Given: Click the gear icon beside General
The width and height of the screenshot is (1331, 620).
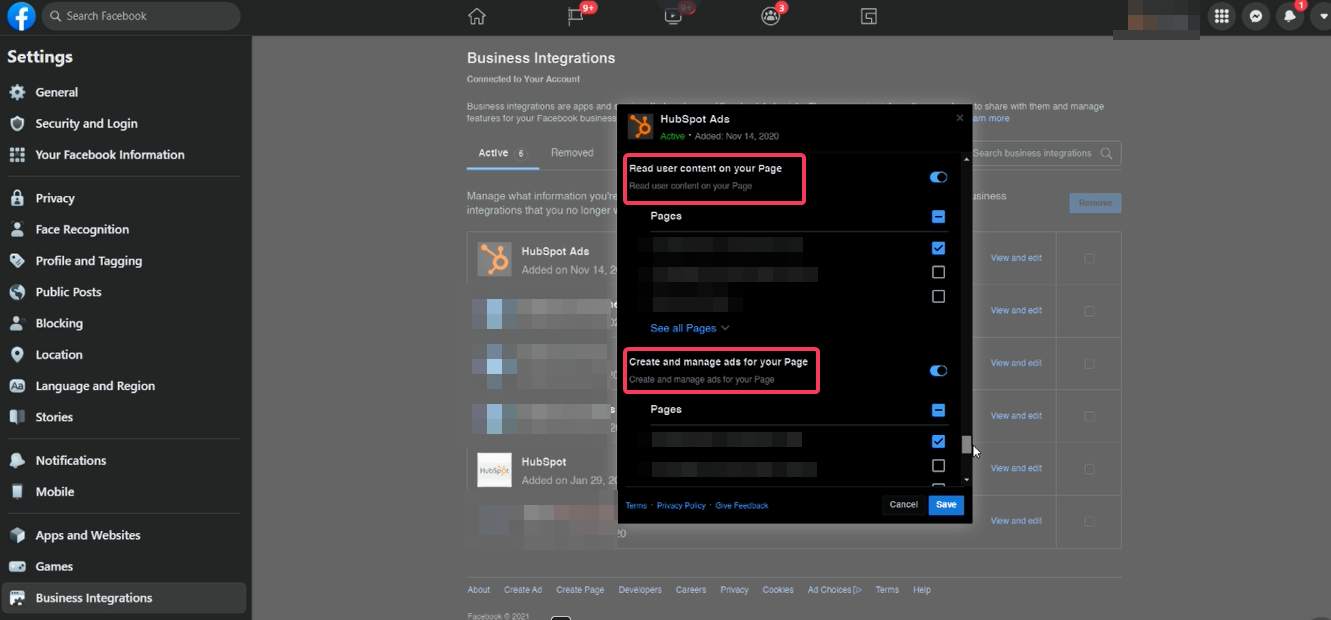Looking at the screenshot, I should coord(17,92).
